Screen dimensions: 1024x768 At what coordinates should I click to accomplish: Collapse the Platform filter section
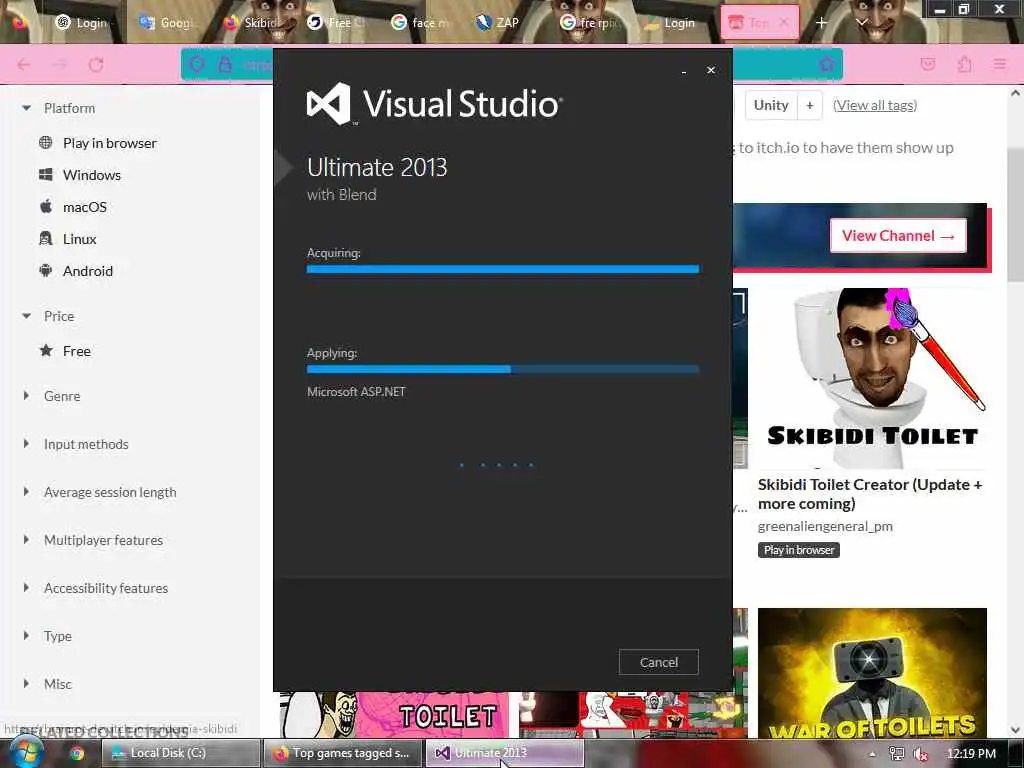tap(27, 108)
